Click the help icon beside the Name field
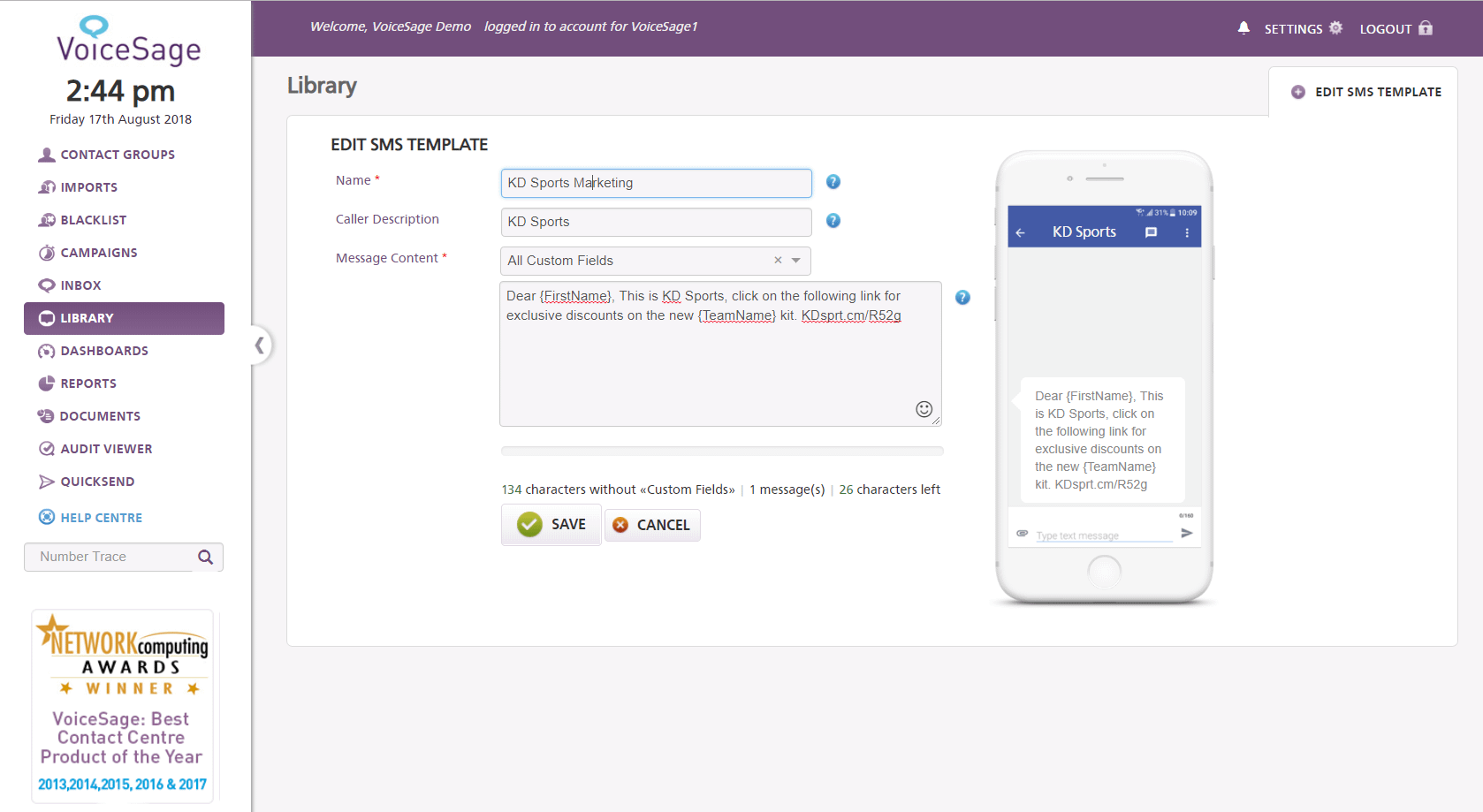The image size is (1483, 812). tap(833, 182)
